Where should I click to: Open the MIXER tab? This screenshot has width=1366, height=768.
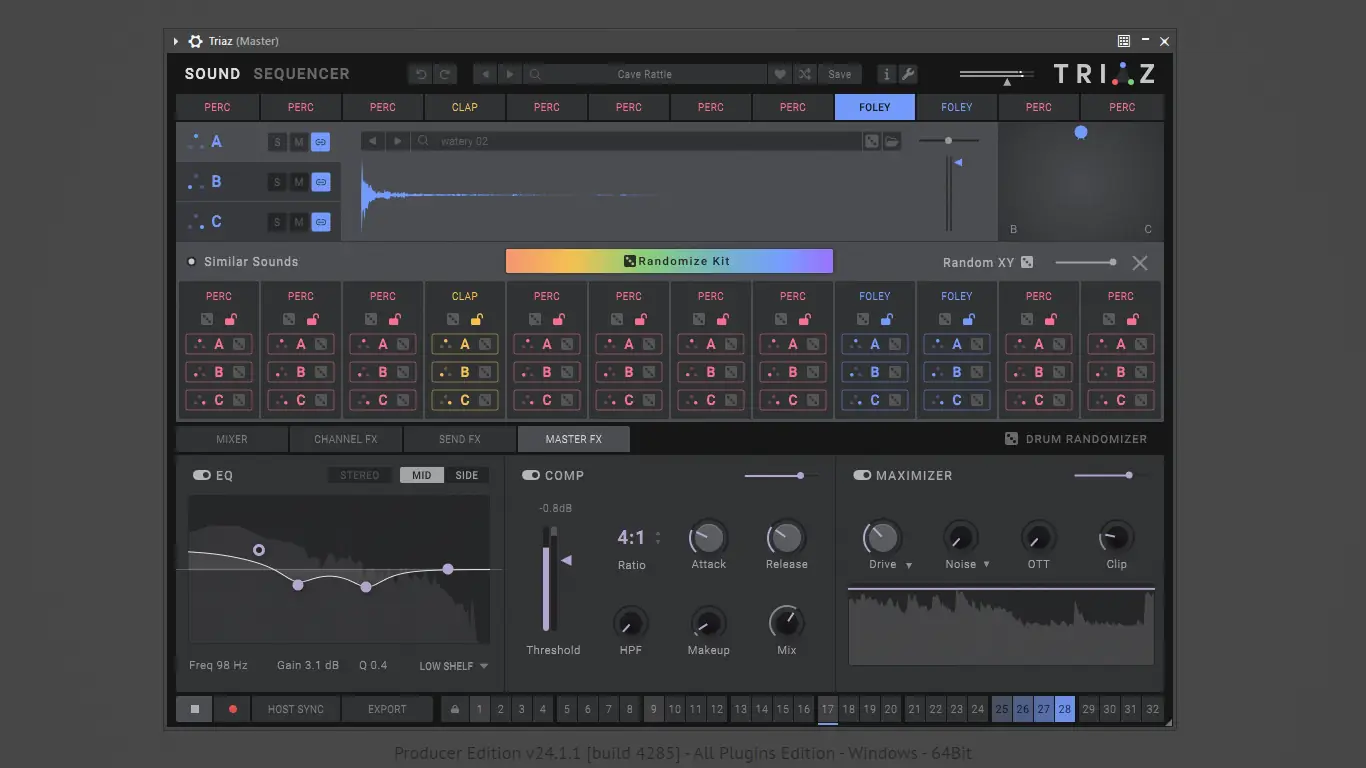point(232,439)
